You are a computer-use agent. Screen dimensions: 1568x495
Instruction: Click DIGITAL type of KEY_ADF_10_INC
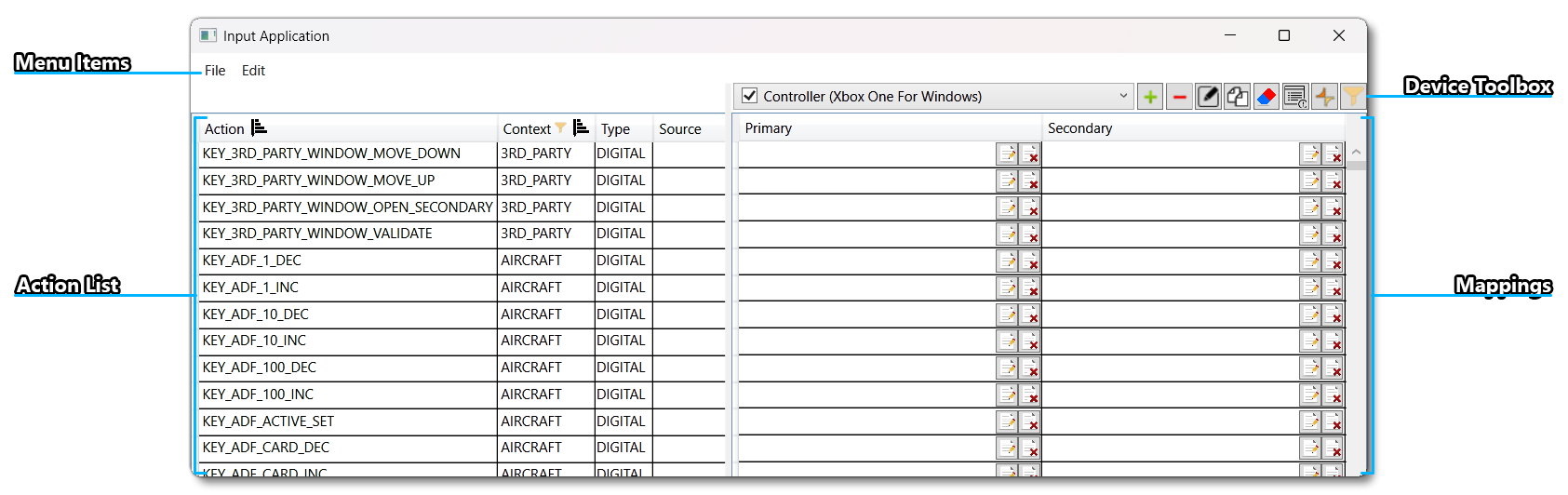(621, 341)
